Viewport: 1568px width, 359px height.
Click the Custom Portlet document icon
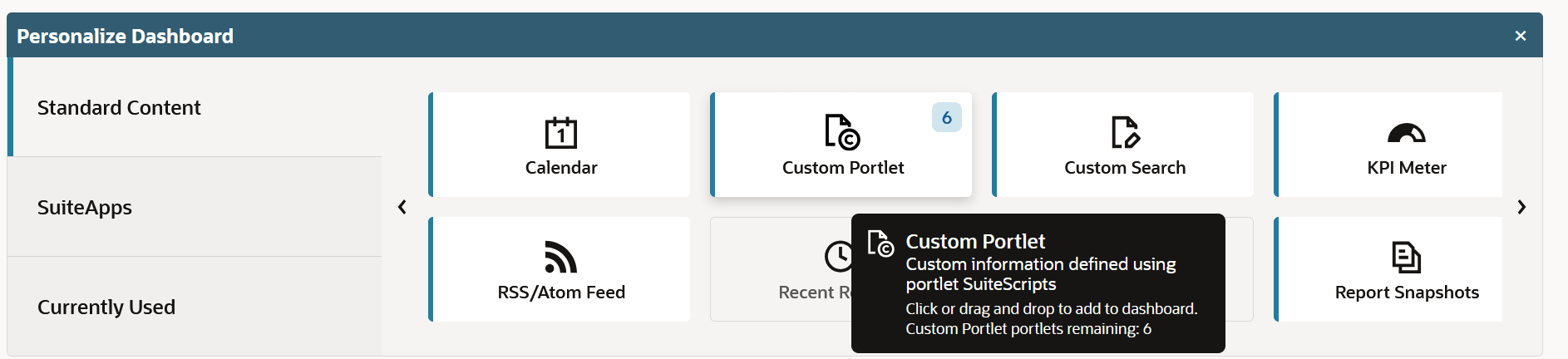842,132
